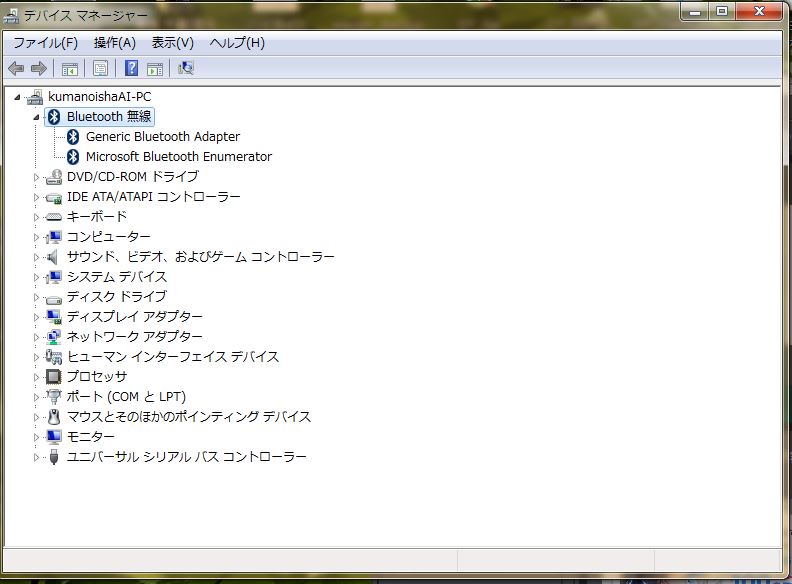Select the Generic Bluetooth Adapter label
Viewport: 792px width, 584px height.
tap(163, 137)
